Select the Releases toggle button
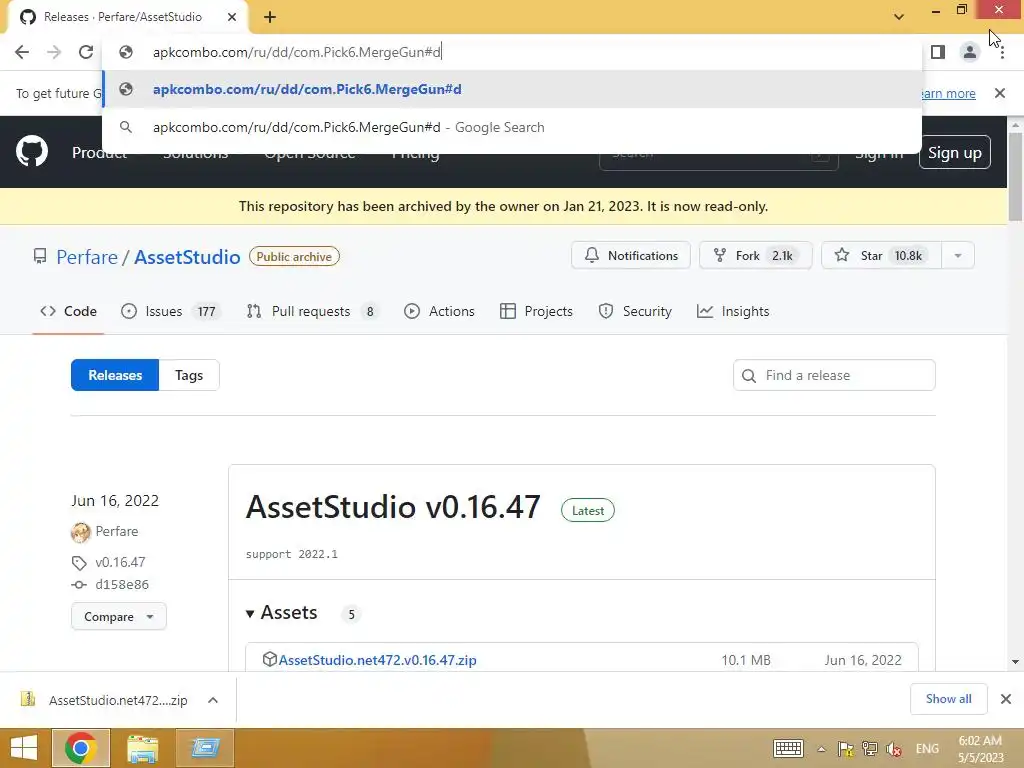 115,375
